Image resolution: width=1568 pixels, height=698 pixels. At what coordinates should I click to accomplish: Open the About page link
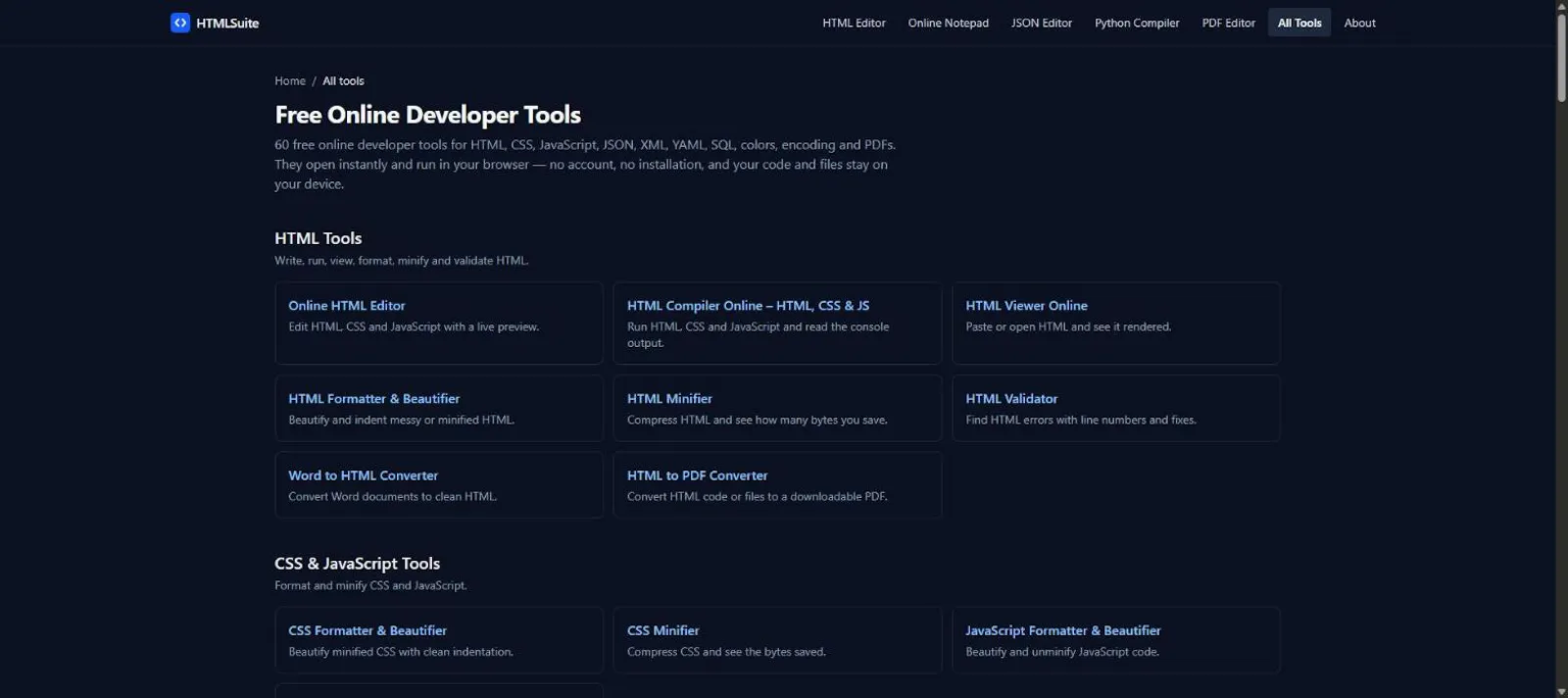pyautogui.click(x=1359, y=23)
